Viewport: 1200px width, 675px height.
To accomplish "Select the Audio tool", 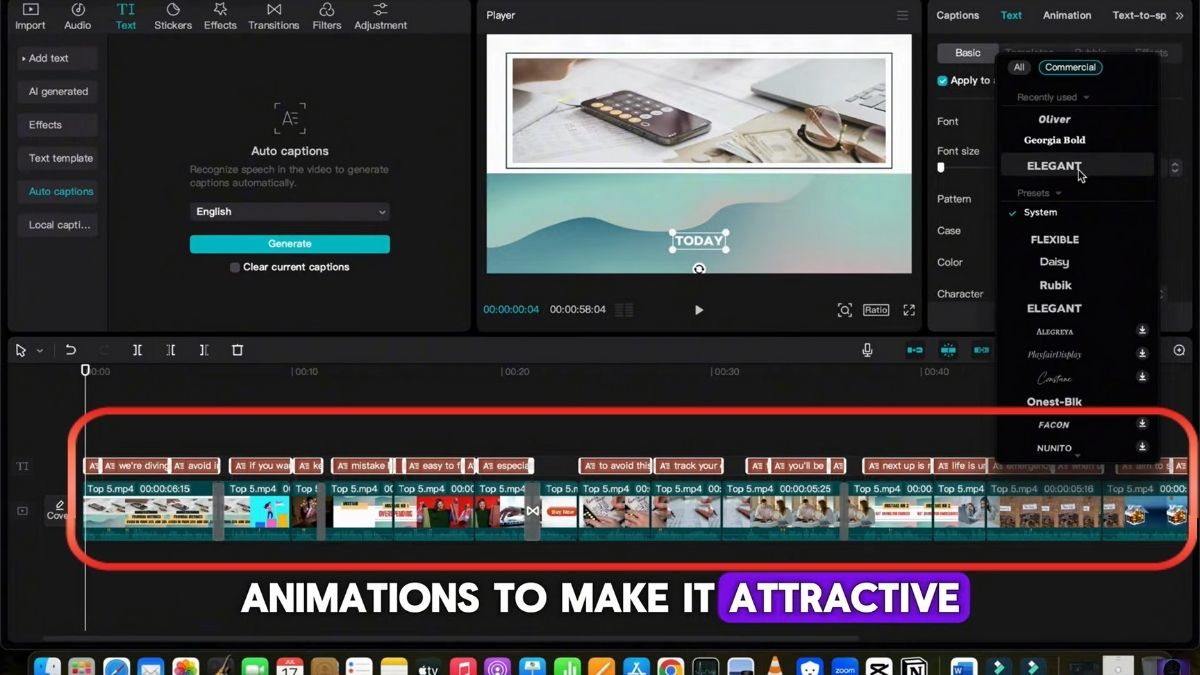I will pyautogui.click(x=77, y=16).
